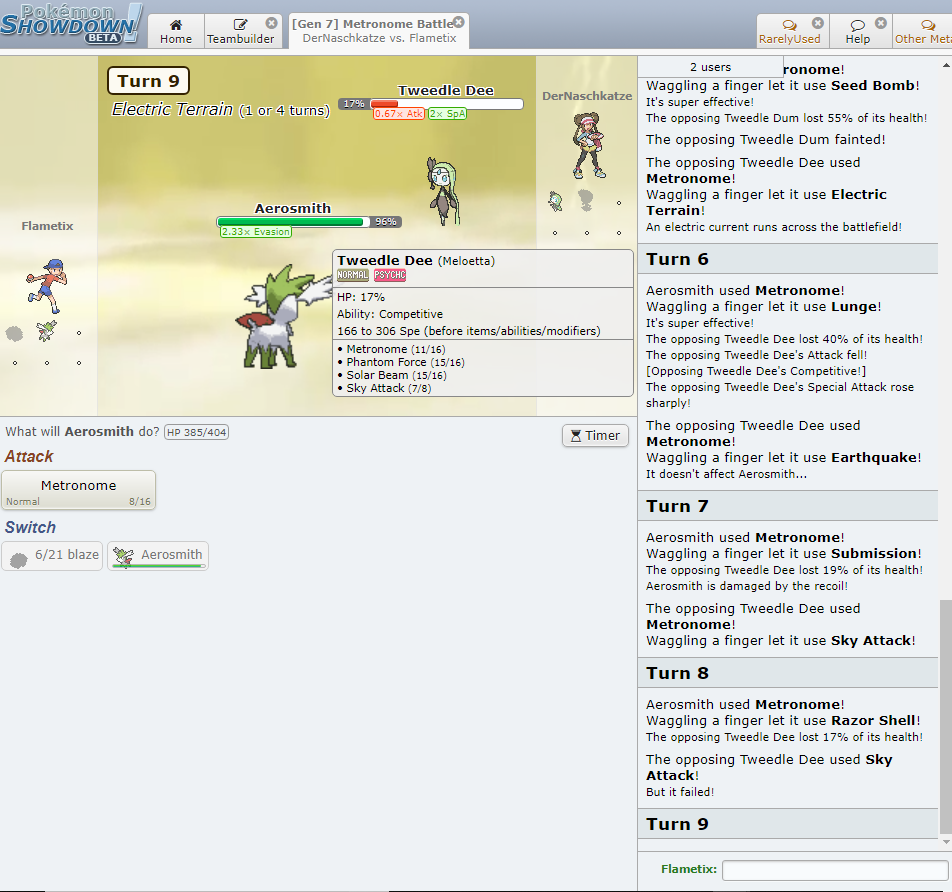Select fainted 6/21 blaze switch option
Screen dimensions: 952x892
click(x=52, y=556)
